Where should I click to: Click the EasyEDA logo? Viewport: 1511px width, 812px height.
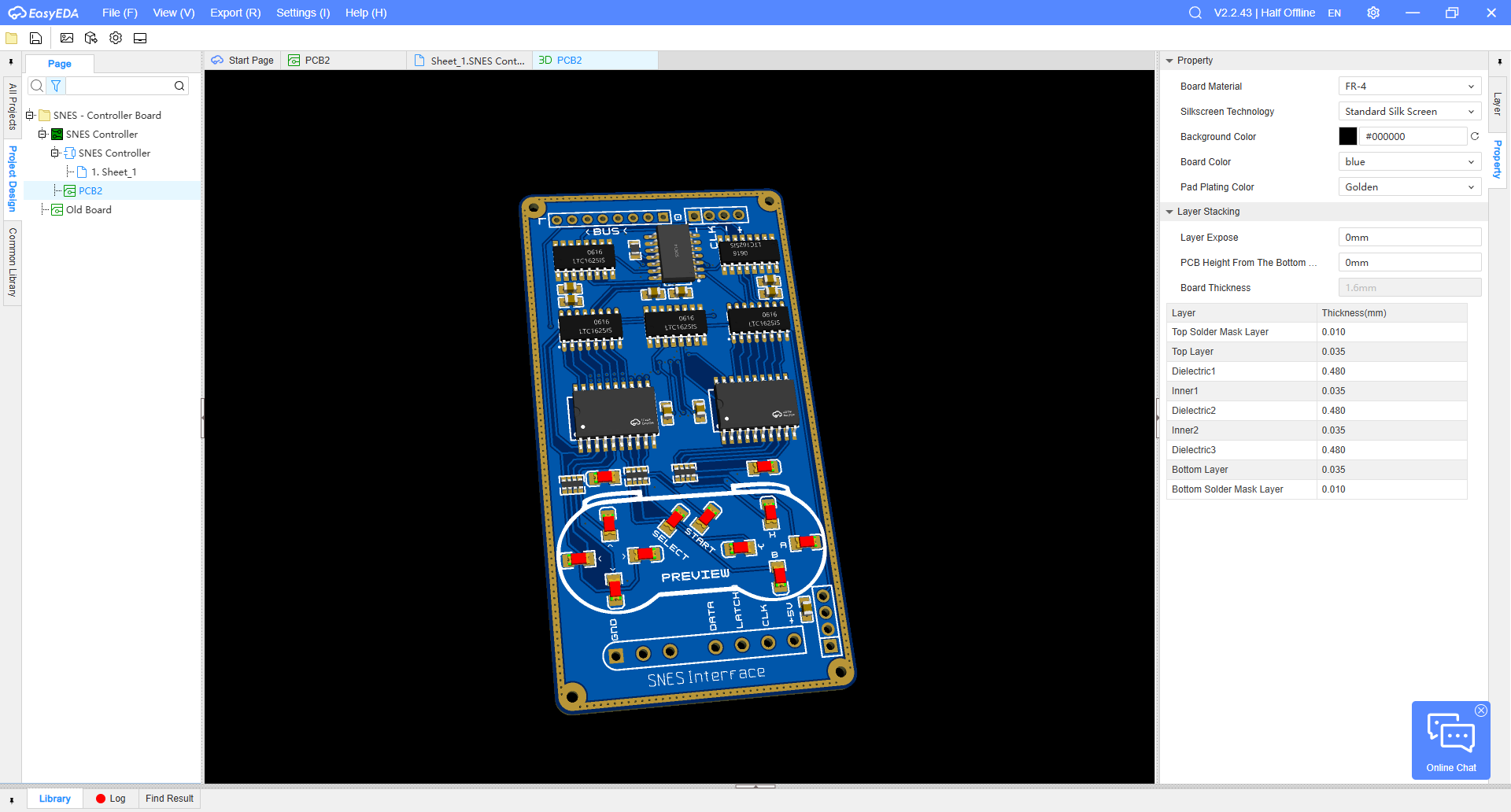pos(43,13)
